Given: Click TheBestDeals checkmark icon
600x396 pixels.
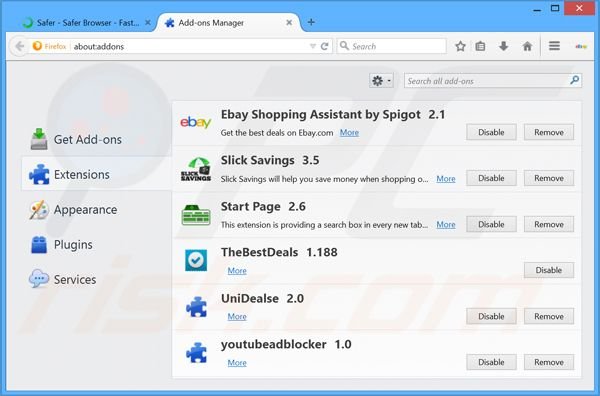Looking at the screenshot, I should pos(196,260).
